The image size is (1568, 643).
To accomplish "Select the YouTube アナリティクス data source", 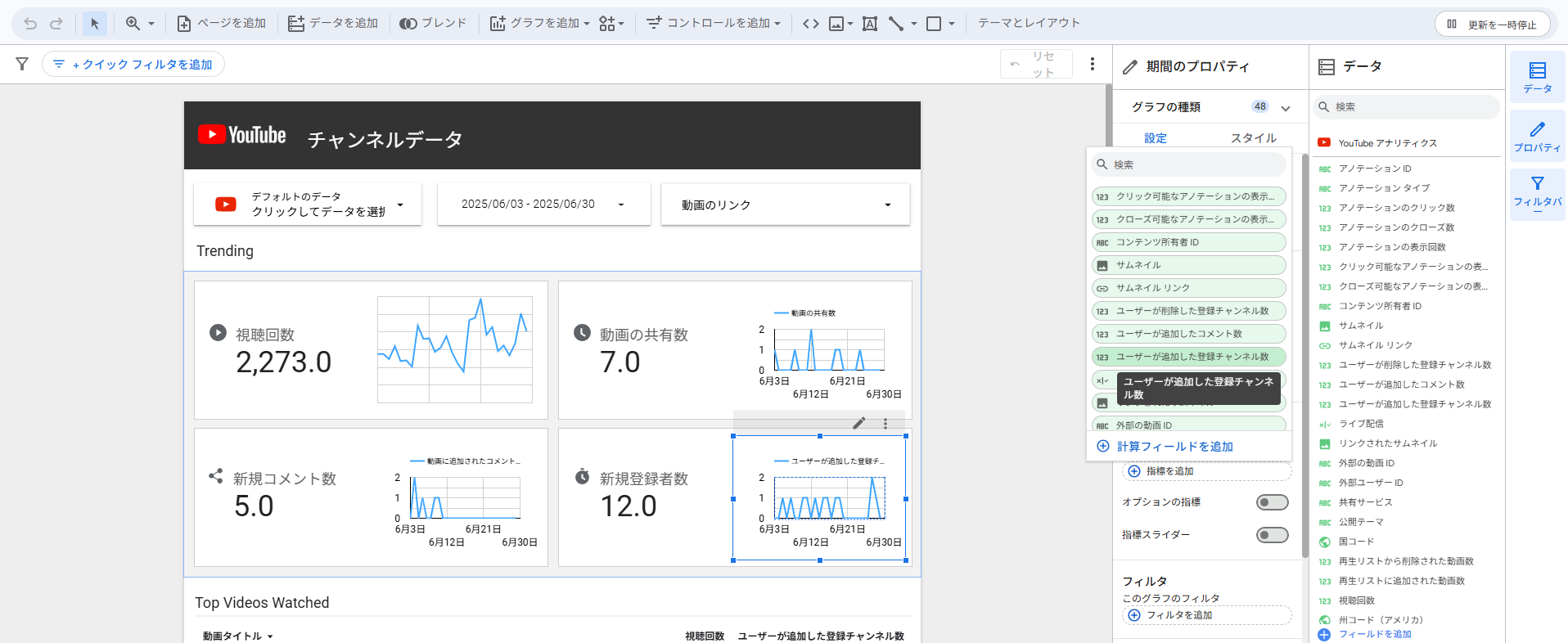I will (x=1387, y=143).
